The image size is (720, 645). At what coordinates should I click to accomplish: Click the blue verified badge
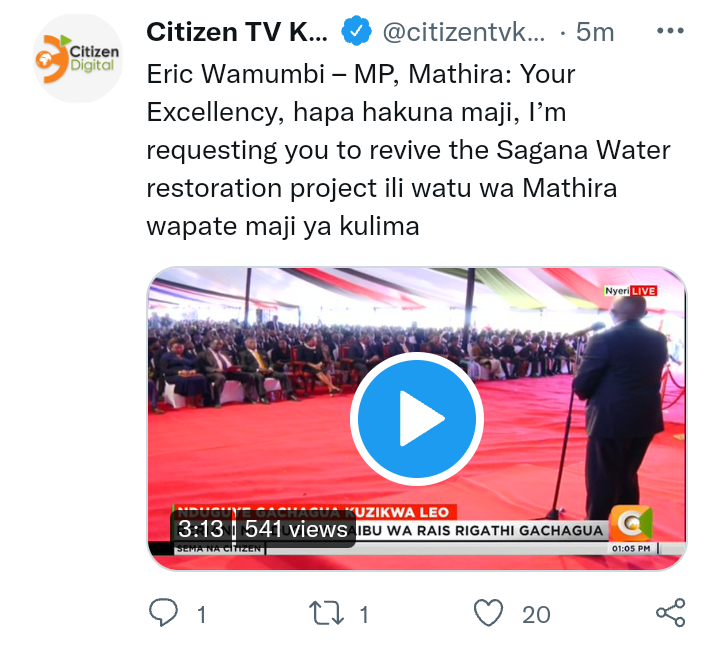coord(356,31)
